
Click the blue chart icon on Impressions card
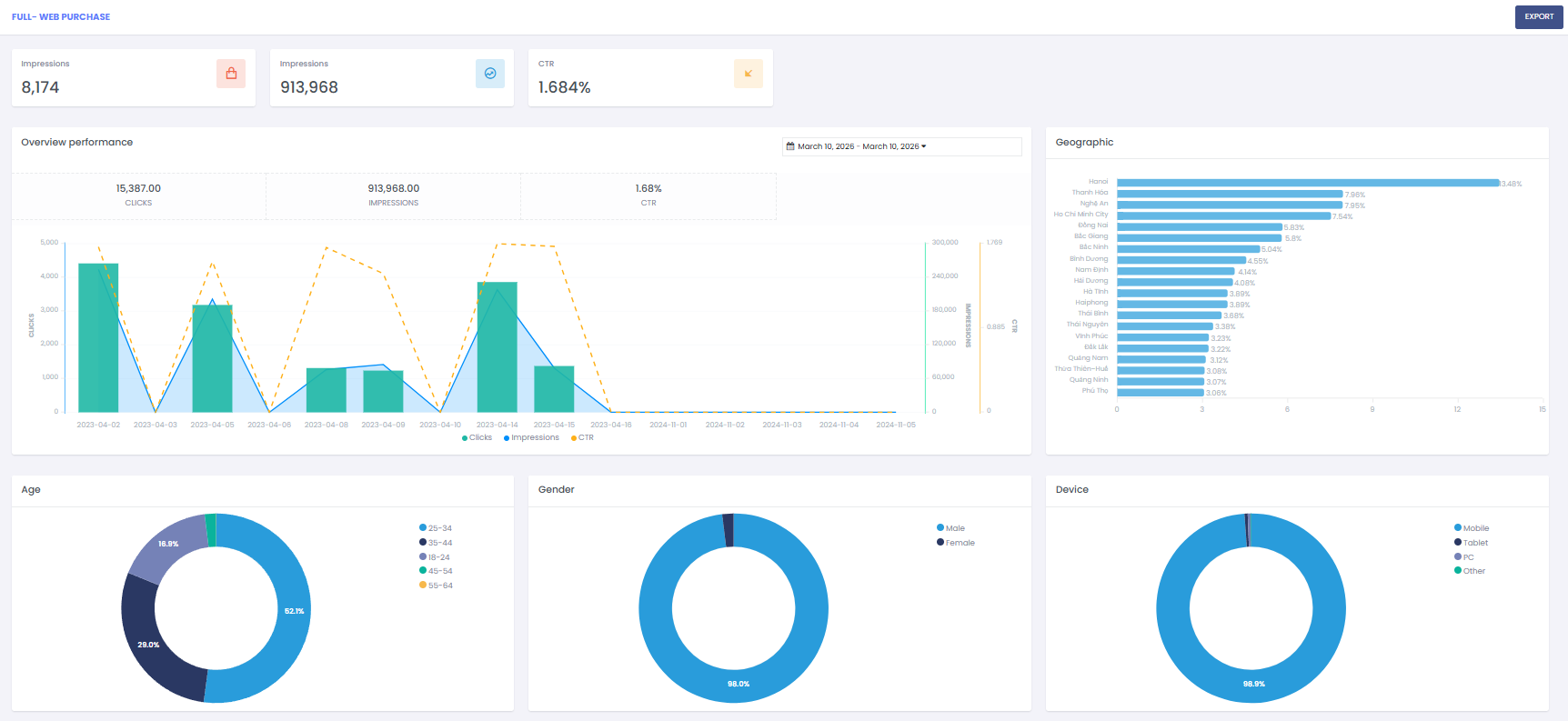click(489, 74)
